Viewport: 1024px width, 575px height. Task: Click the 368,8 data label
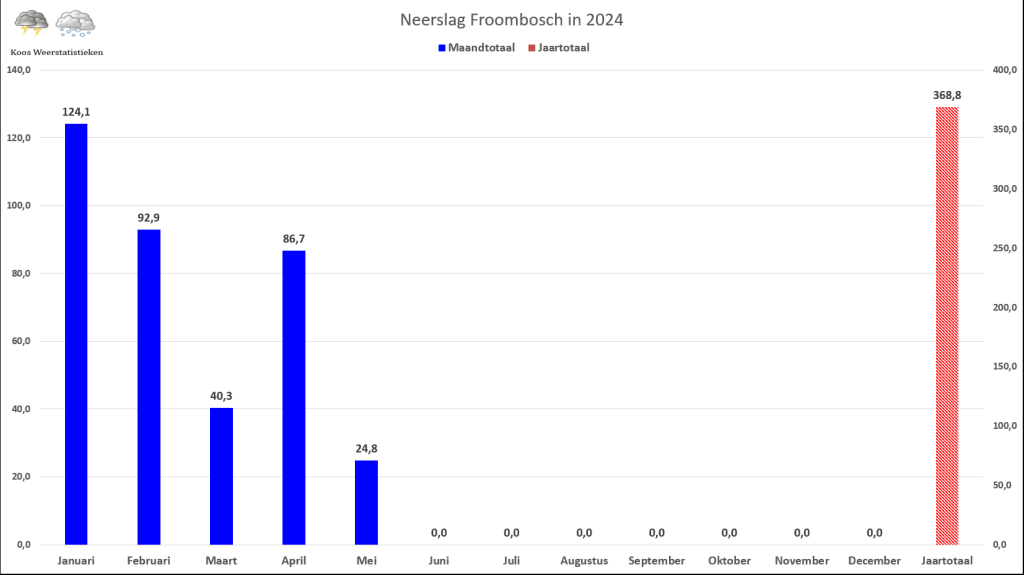[x=947, y=95]
